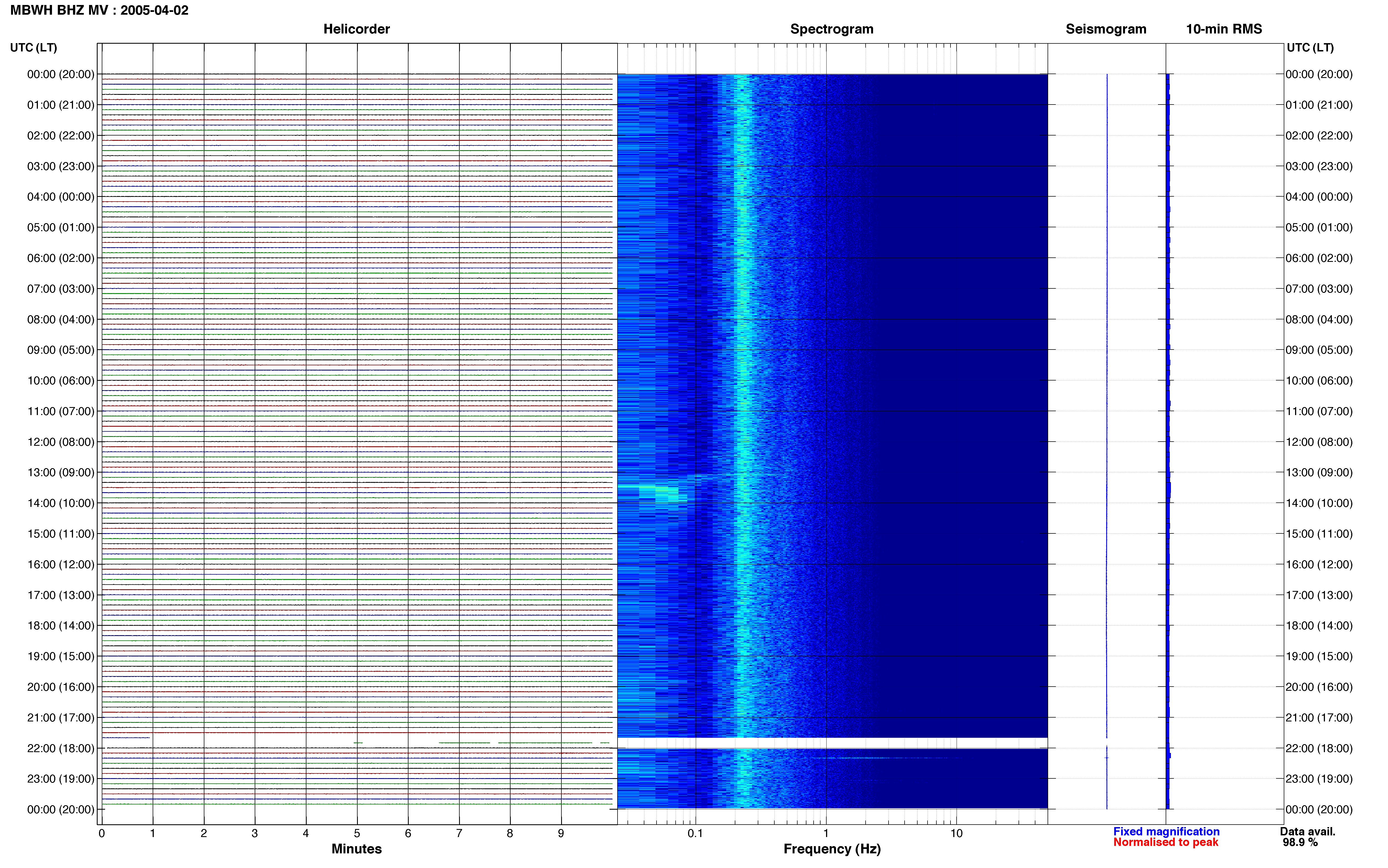Click the UTC (LT) label beside the Helicorder
Image resolution: width=1388 pixels, height=868 pixels.
pos(34,48)
